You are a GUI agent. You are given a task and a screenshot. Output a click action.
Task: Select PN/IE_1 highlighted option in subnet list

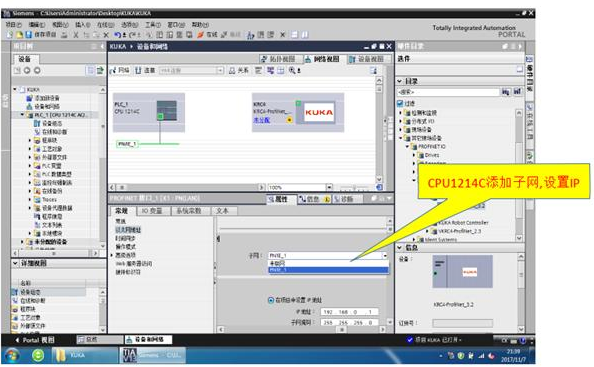[x=328, y=270]
